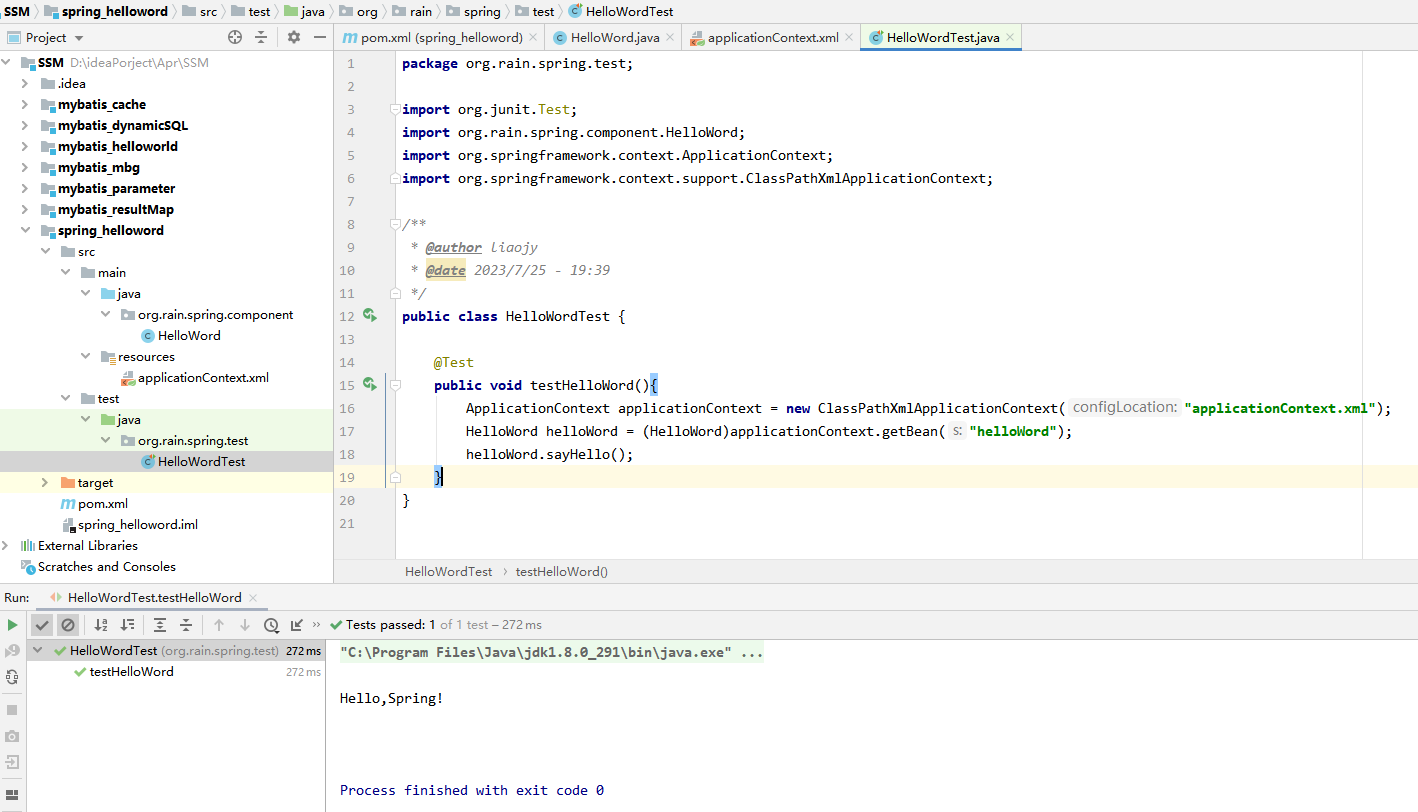Close the pom.xml editor tab
This screenshot has height=812, width=1418.
(x=533, y=38)
